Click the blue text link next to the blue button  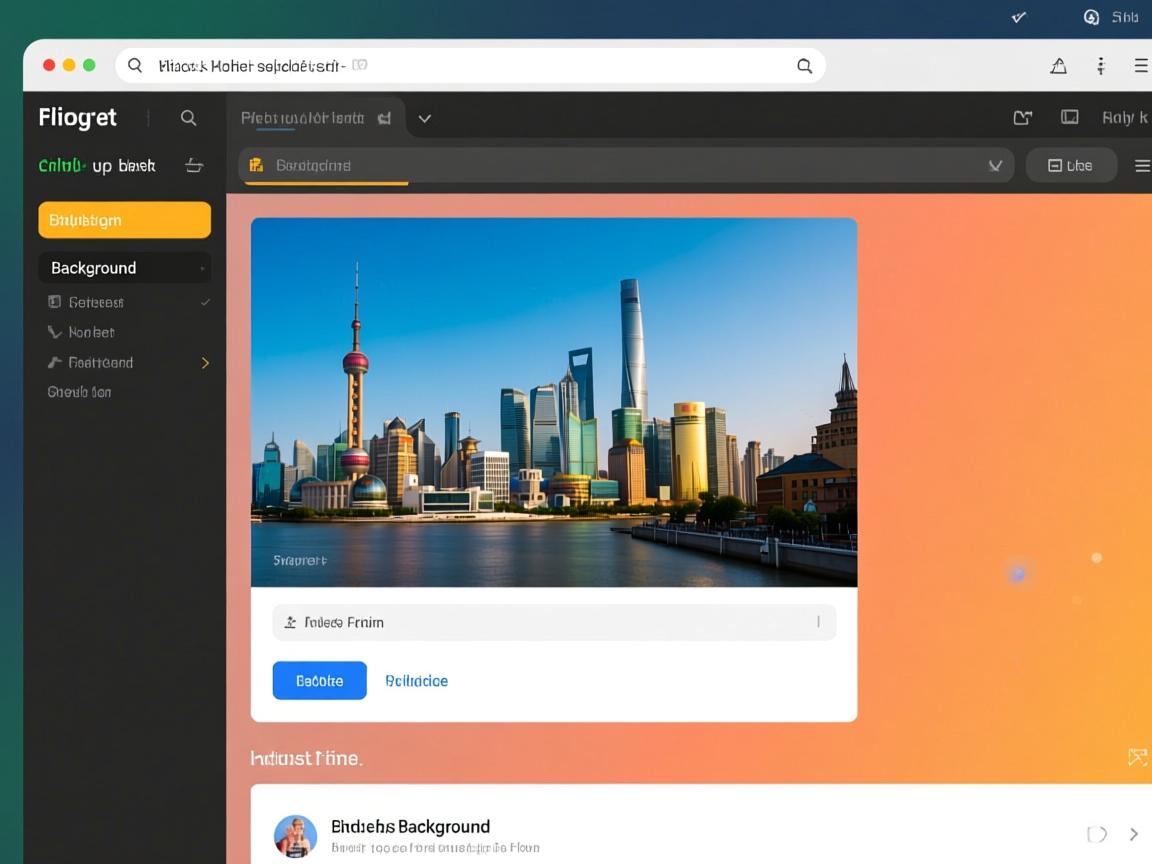pos(416,681)
